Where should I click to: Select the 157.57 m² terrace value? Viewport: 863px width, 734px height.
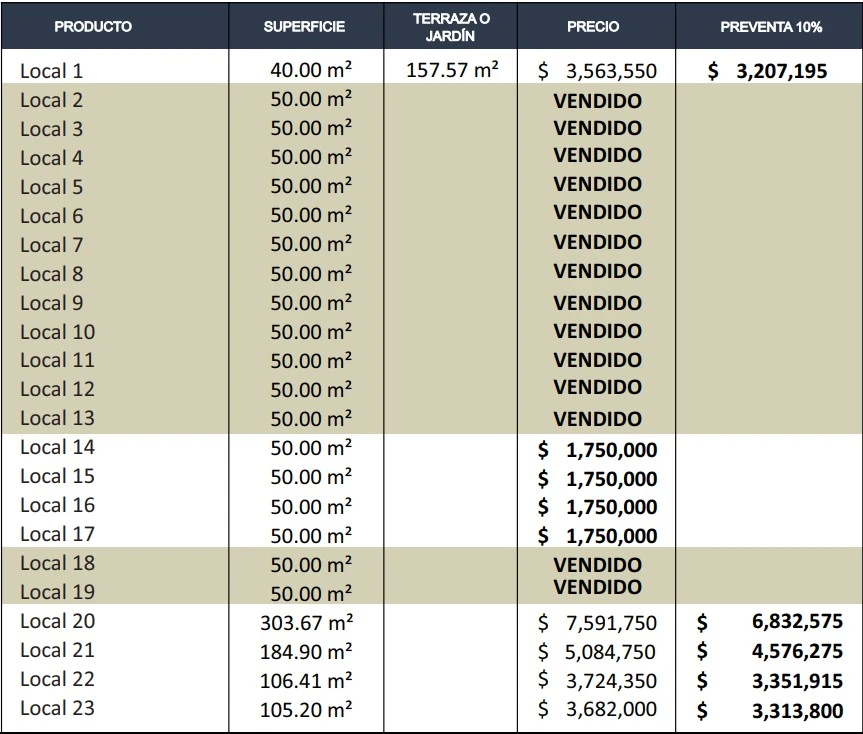452,71
